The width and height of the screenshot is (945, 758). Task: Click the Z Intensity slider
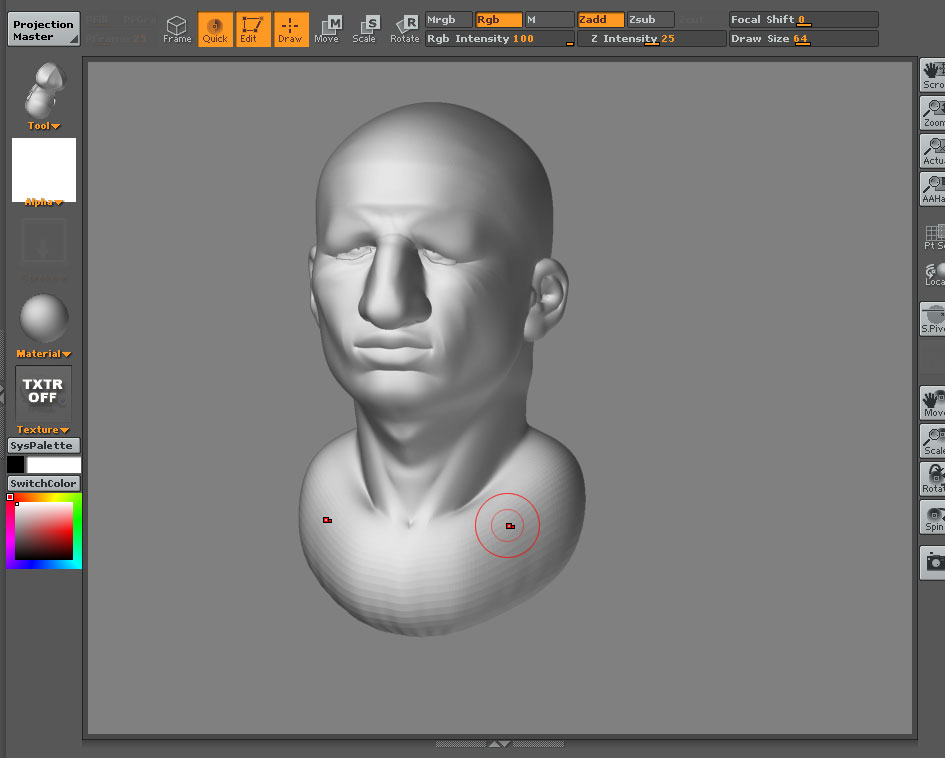(x=651, y=39)
